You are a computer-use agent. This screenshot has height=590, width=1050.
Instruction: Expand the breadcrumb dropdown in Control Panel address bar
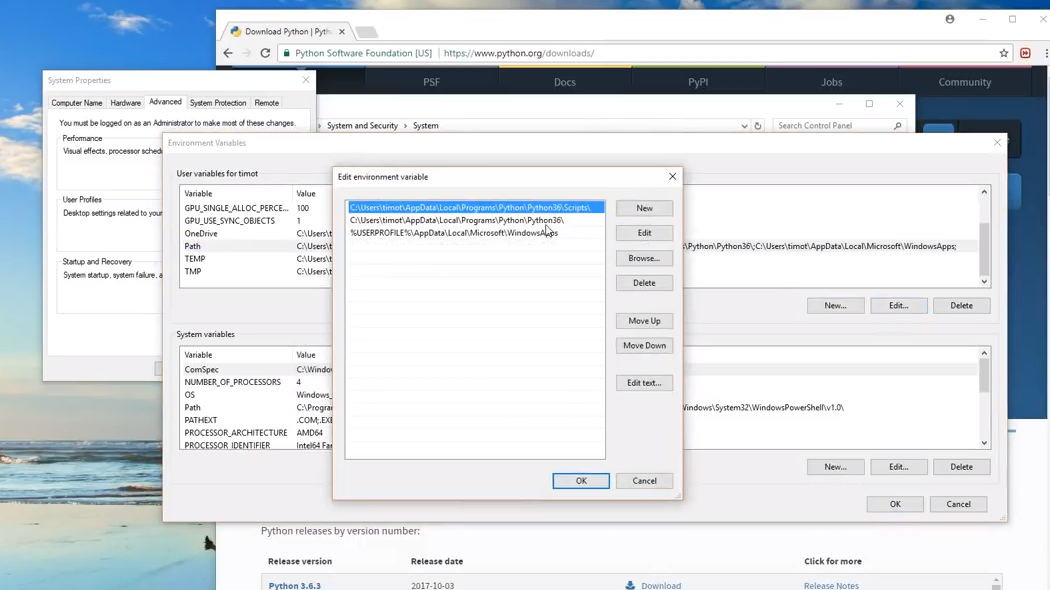point(743,125)
